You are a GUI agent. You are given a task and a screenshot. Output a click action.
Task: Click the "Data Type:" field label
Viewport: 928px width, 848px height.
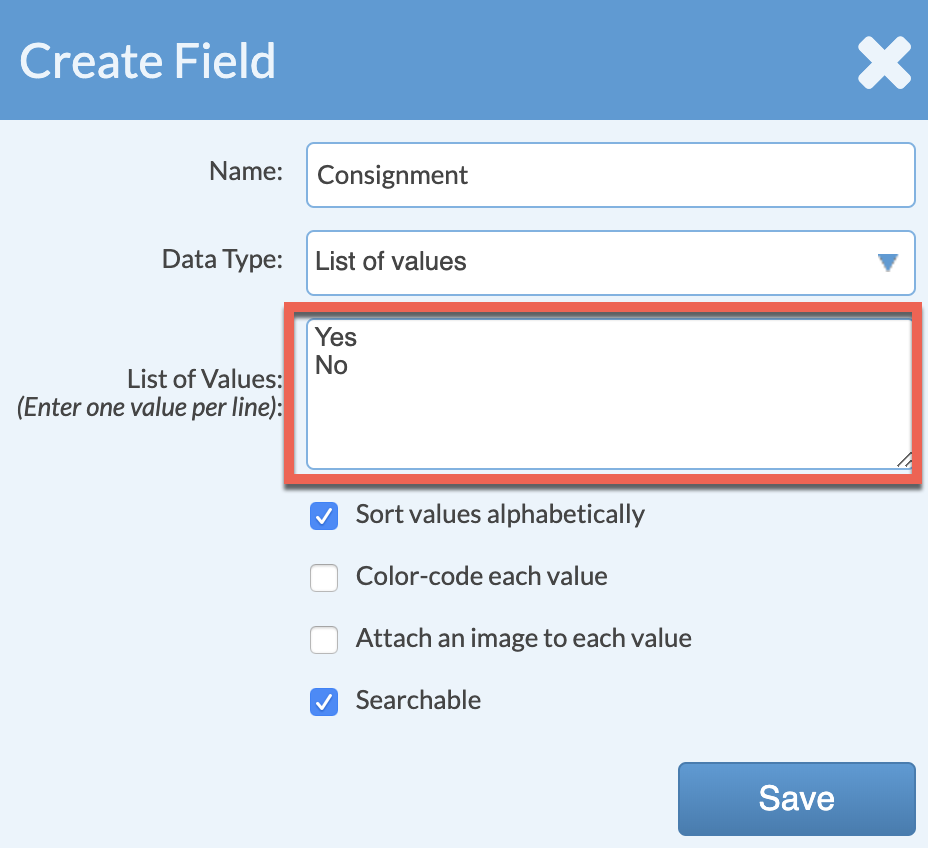coord(222,260)
